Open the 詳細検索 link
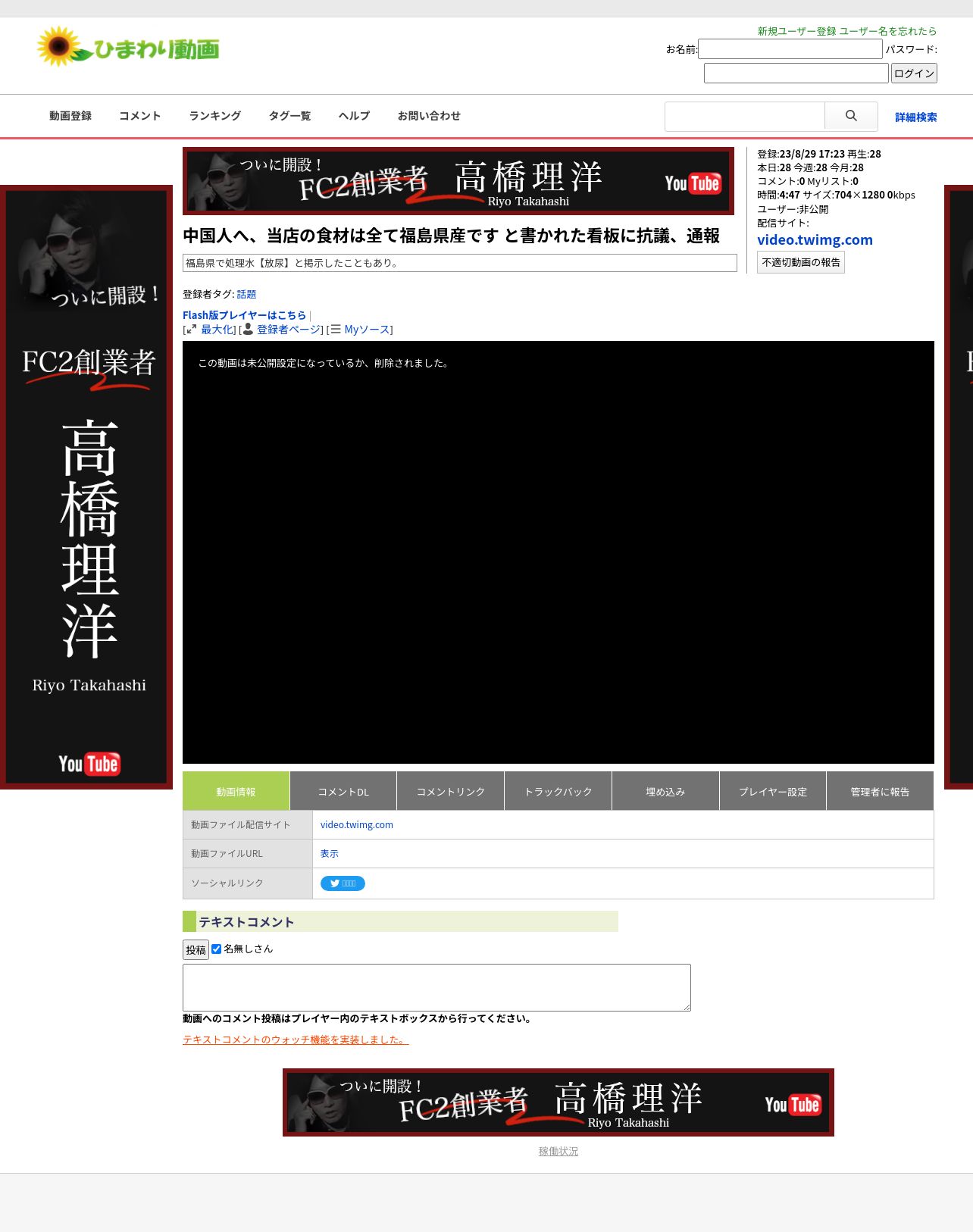 915,117
